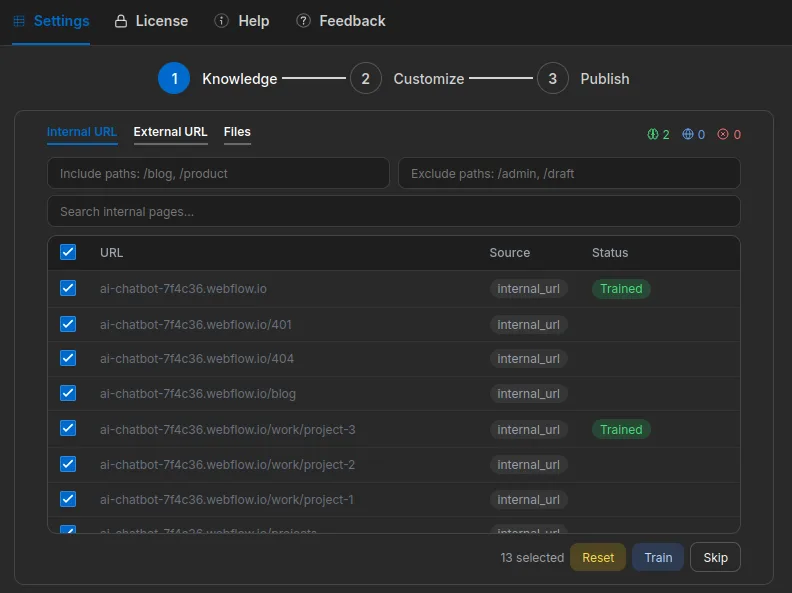The width and height of the screenshot is (792, 593).
Task: Focus the Include paths input field
Action: [218, 173]
